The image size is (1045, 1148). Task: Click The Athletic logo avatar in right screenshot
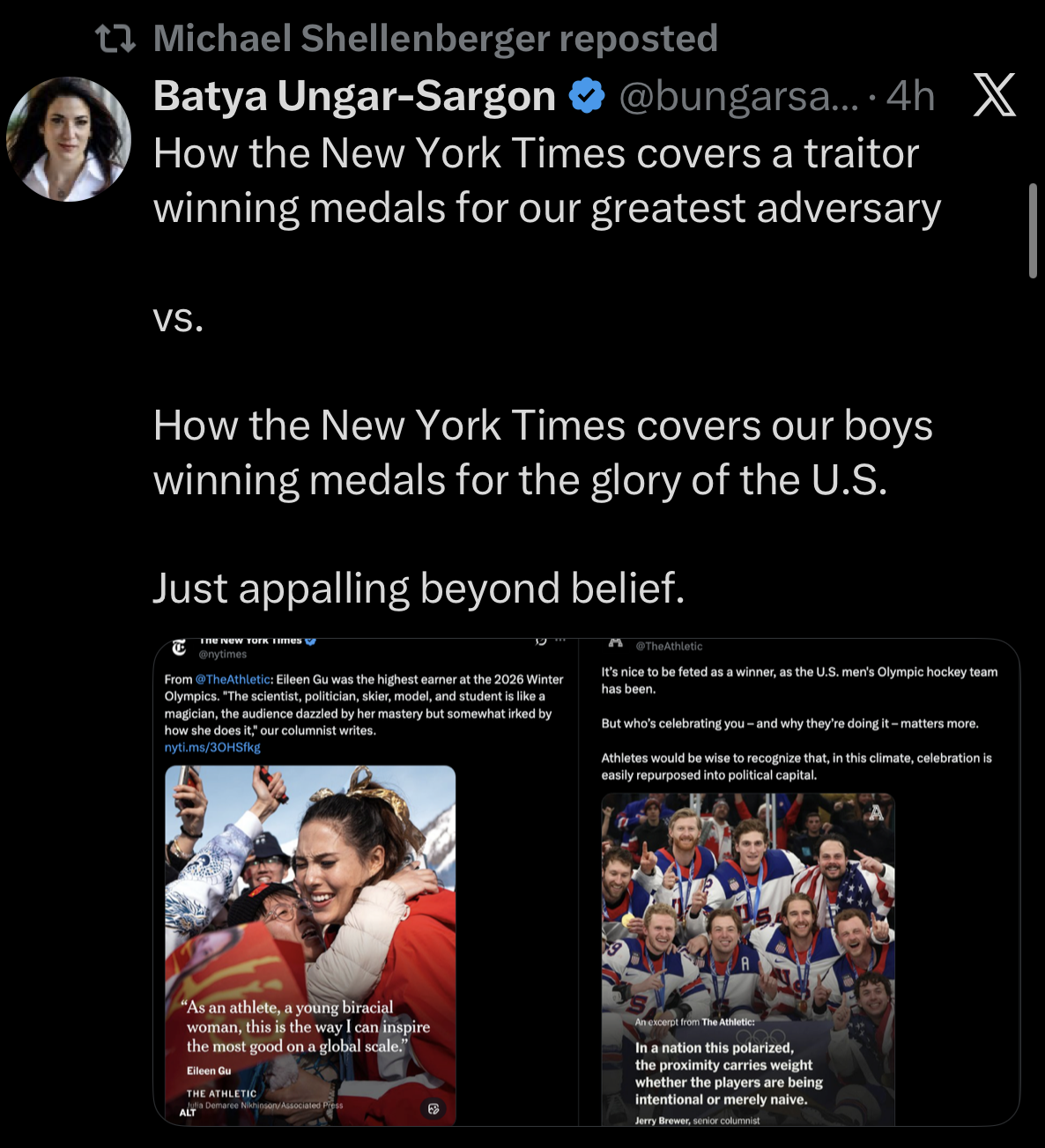tap(616, 642)
